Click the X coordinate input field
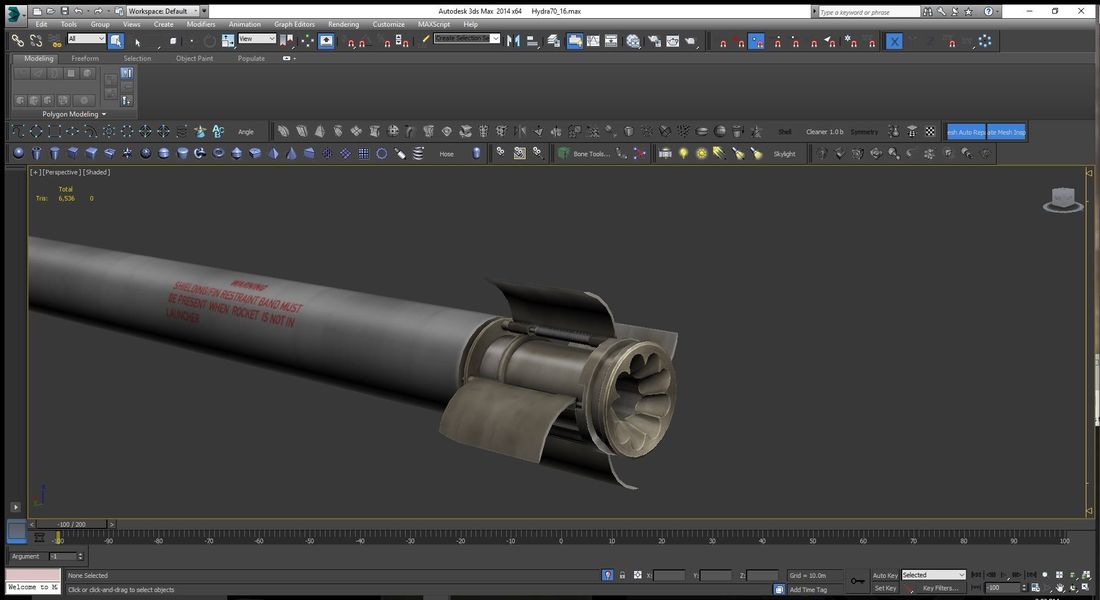 tap(669, 575)
